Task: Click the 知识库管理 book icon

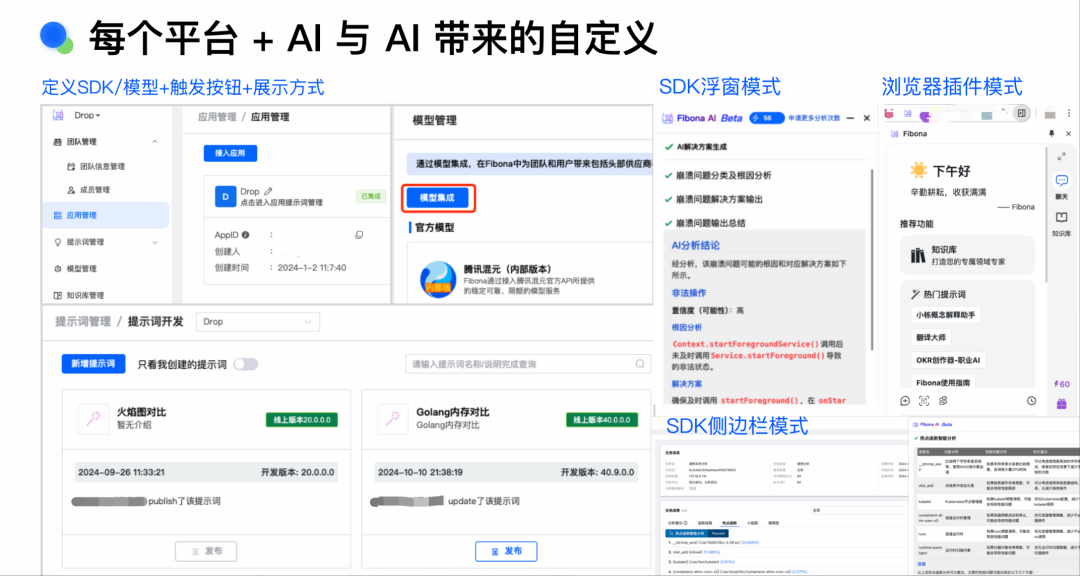Action: (58, 296)
